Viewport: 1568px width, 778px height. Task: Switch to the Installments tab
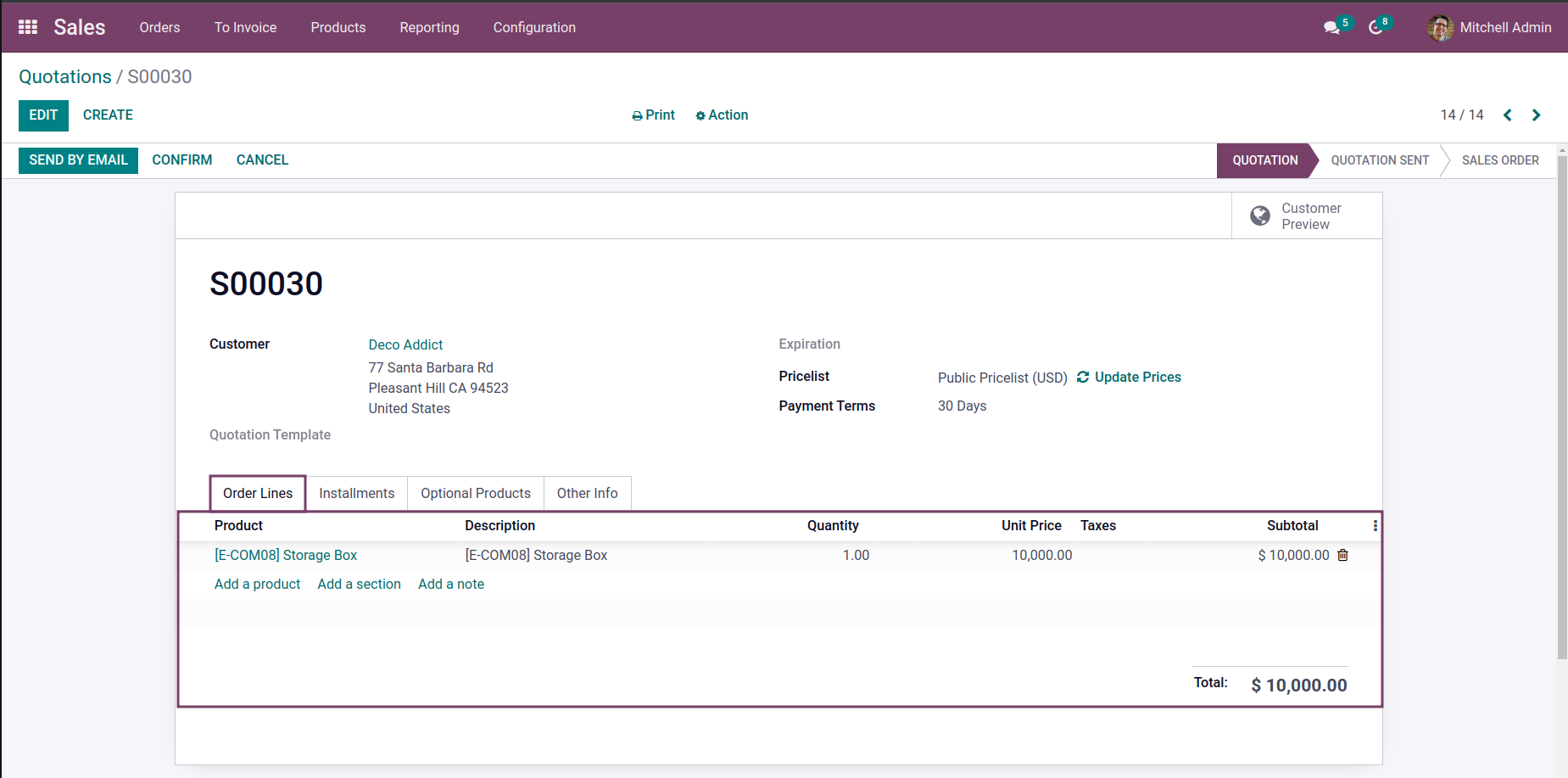(356, 493)
